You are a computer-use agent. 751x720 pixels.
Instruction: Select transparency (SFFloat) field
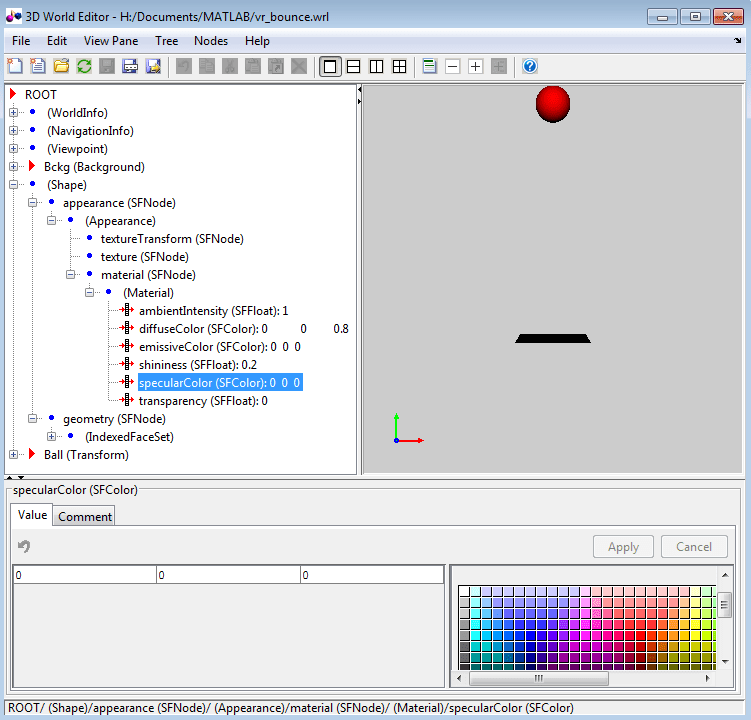pyautogui.click(x=203, y=401)
